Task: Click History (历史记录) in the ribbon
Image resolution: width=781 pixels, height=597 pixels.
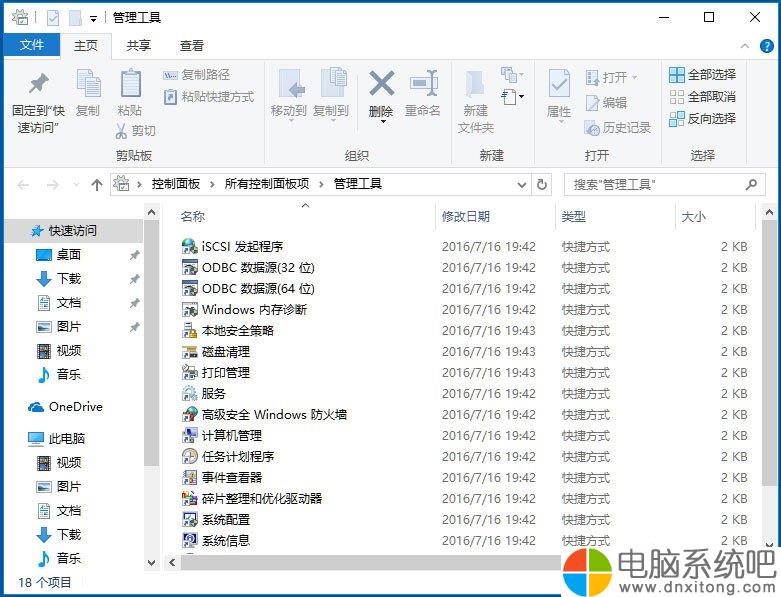Action: (x=618, y=128)
